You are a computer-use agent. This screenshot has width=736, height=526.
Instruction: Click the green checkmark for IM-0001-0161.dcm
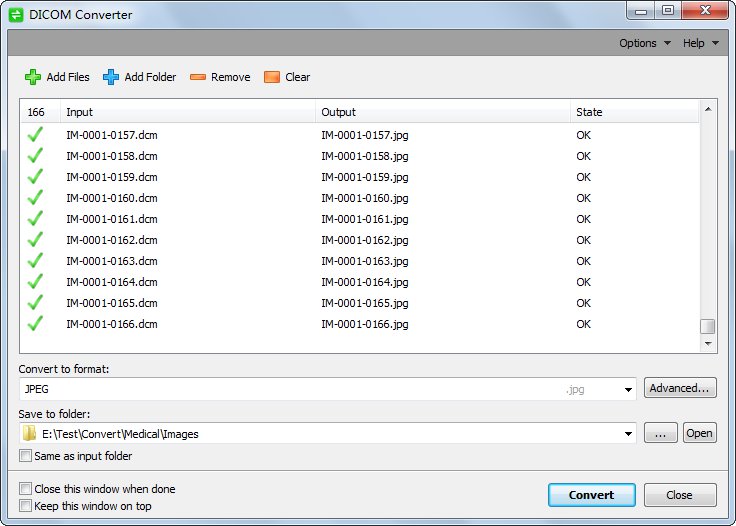[x=35, y=219]
